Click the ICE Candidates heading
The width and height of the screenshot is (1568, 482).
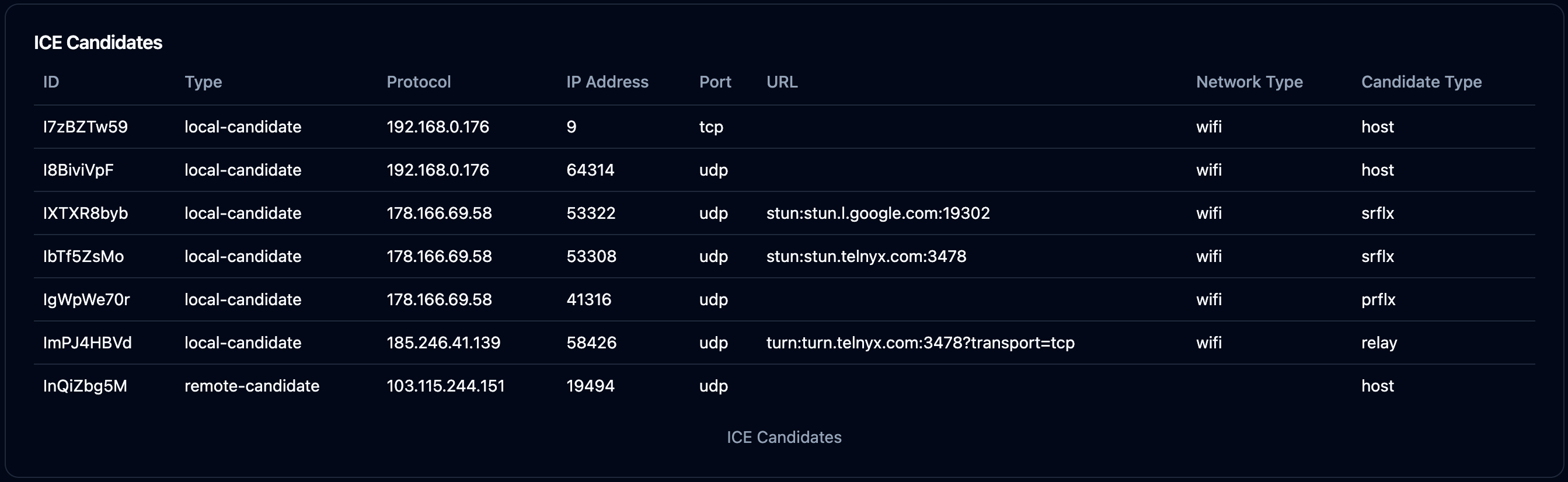pyautogui.click(x=98, y=43)
